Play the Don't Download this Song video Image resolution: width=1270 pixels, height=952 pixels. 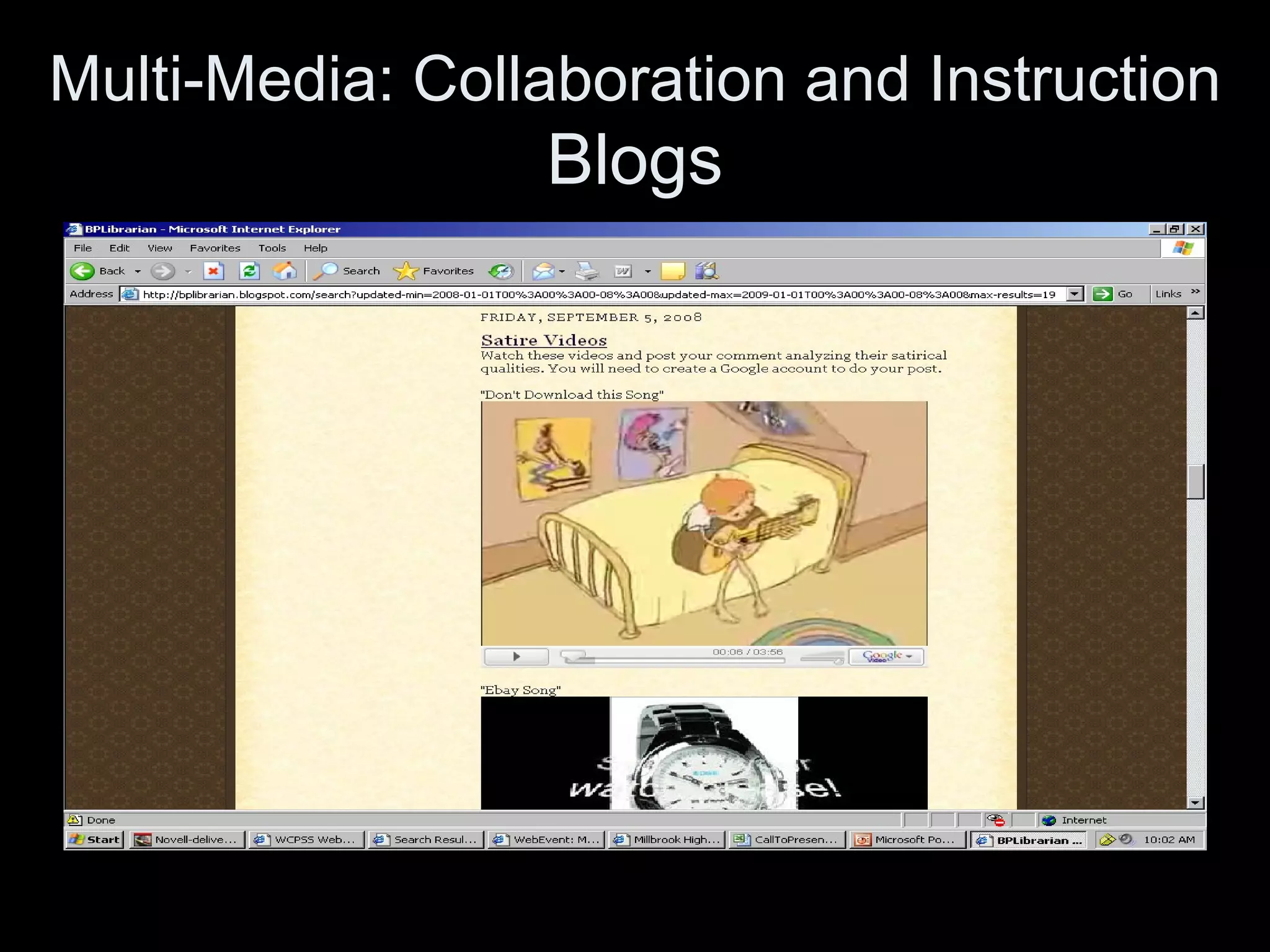516,656
